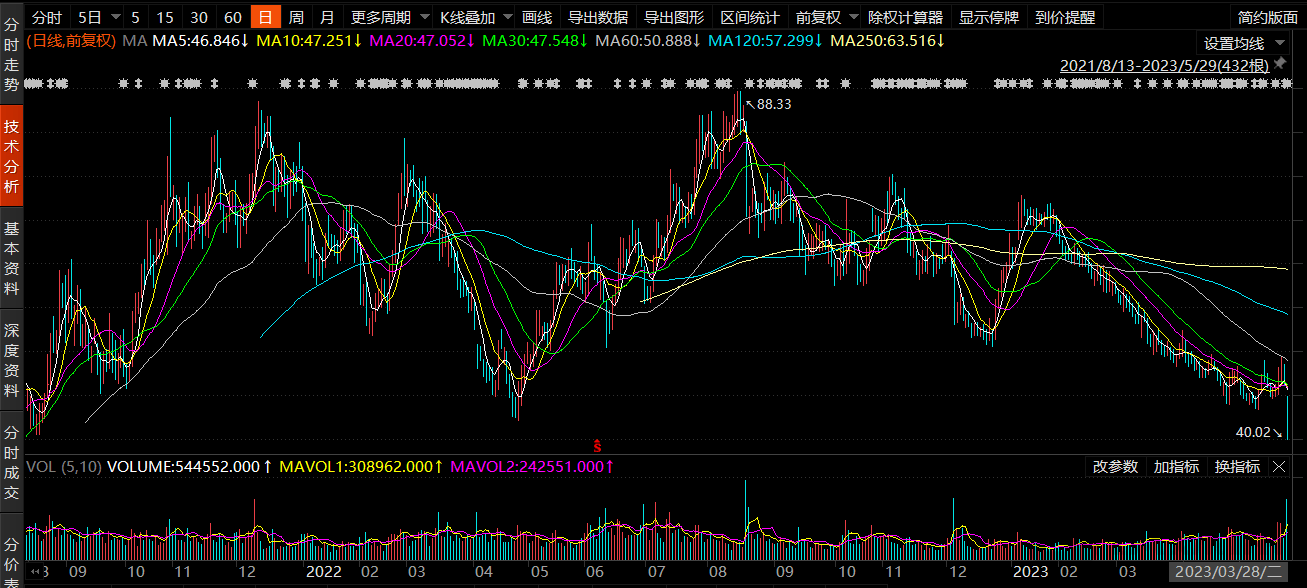The height and width of the screenshot is (588, 1307).
Task: Click the rewind arrows at timeline start
Action: click(35, 572)
